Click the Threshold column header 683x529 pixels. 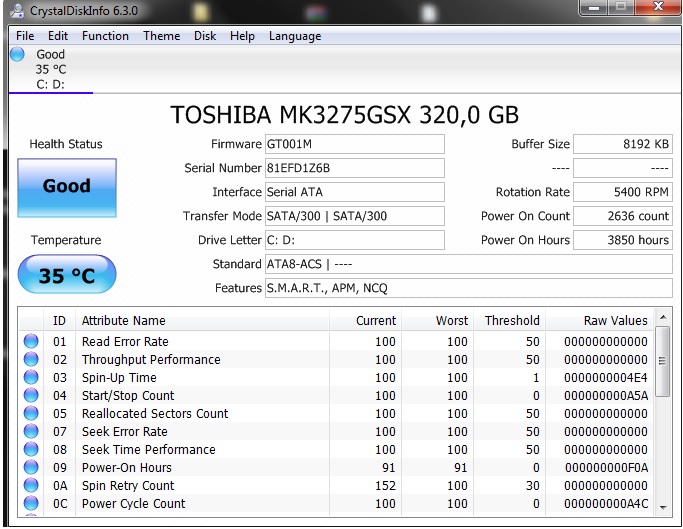510,320
